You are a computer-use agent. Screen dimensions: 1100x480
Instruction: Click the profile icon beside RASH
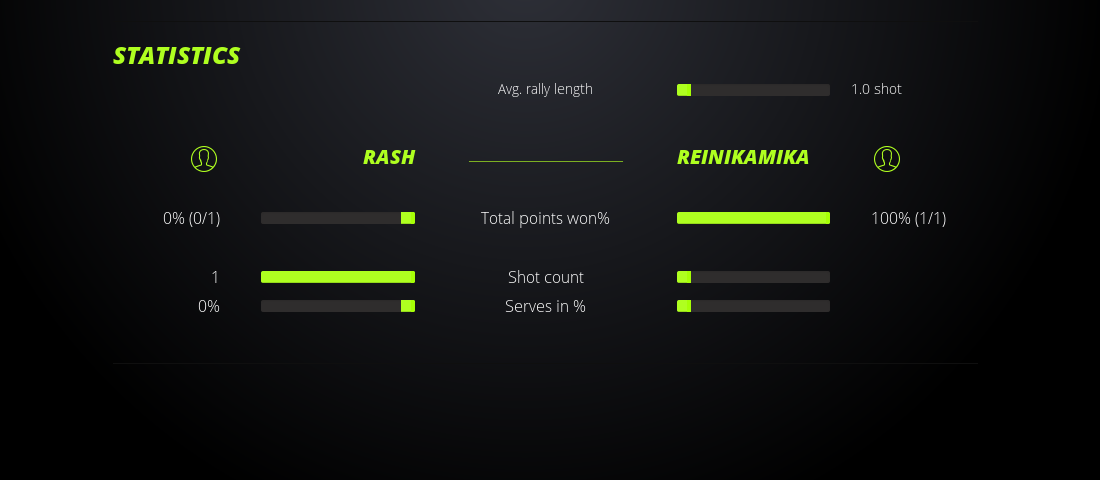[x=204, y=158]
